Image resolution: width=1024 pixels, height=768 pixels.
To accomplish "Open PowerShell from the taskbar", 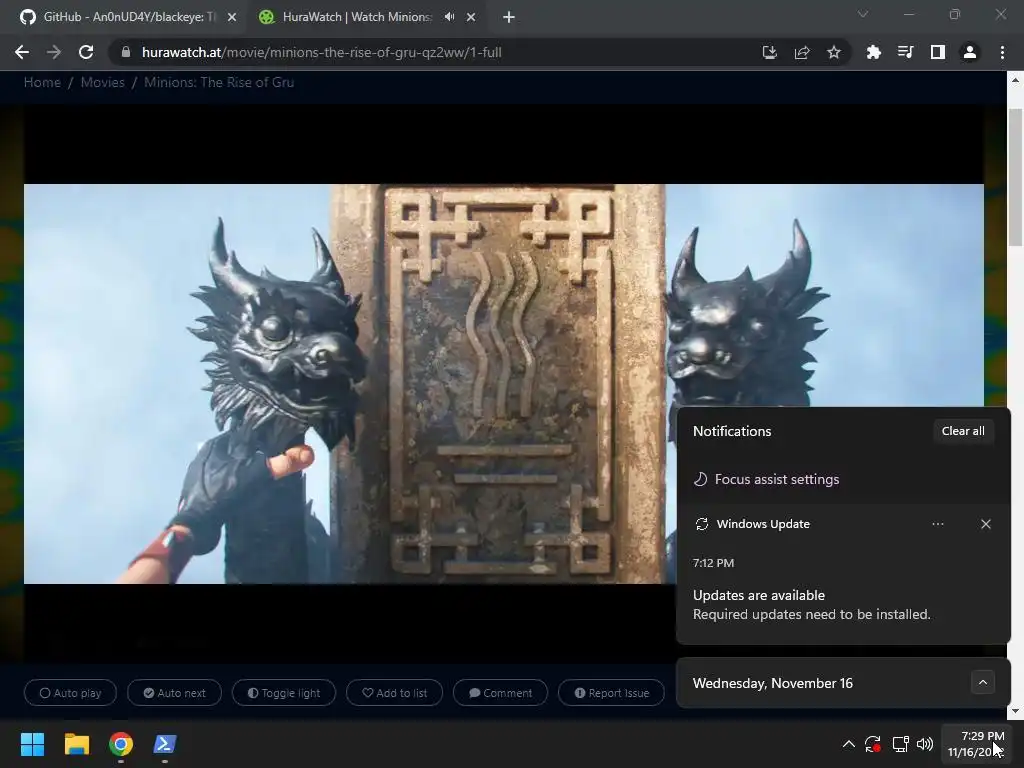I will [165, 744].
